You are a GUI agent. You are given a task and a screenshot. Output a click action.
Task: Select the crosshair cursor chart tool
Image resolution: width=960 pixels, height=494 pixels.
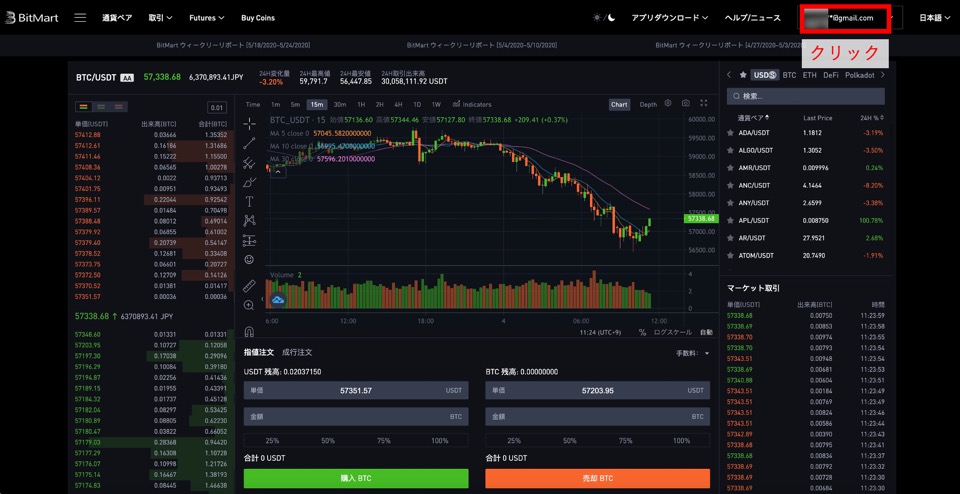tap(250, 124)
